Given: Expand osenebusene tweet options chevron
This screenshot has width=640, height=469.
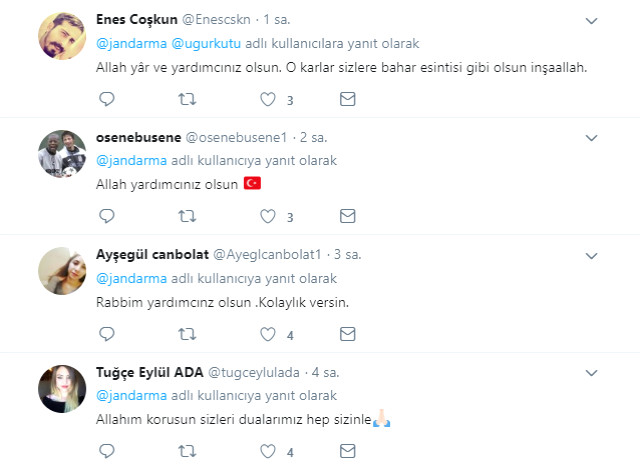Looking at the screenshot, I should click(591, 138).
